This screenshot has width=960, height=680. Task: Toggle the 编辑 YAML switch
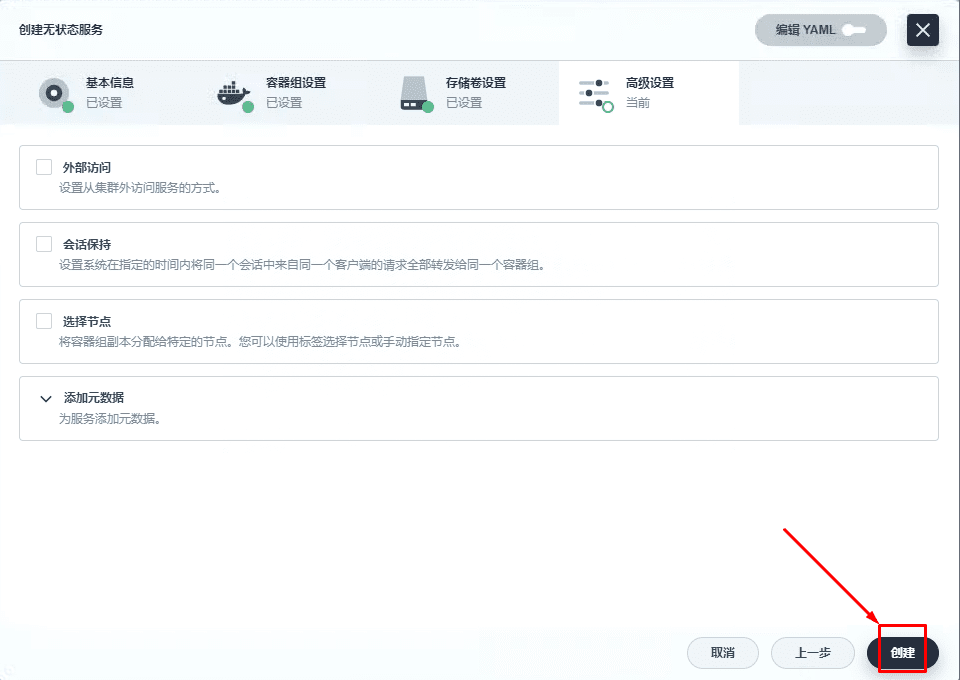coord(854,30)
